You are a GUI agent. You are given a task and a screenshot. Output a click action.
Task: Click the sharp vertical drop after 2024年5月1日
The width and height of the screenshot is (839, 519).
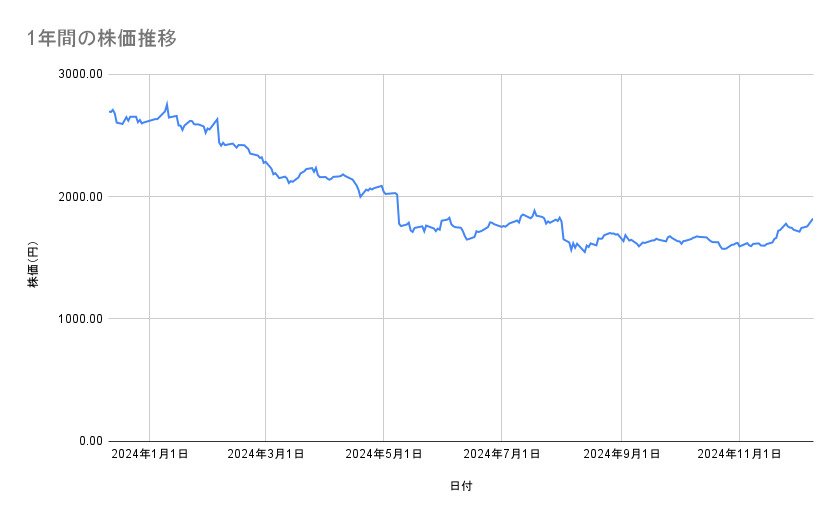(x=399, y=210)
